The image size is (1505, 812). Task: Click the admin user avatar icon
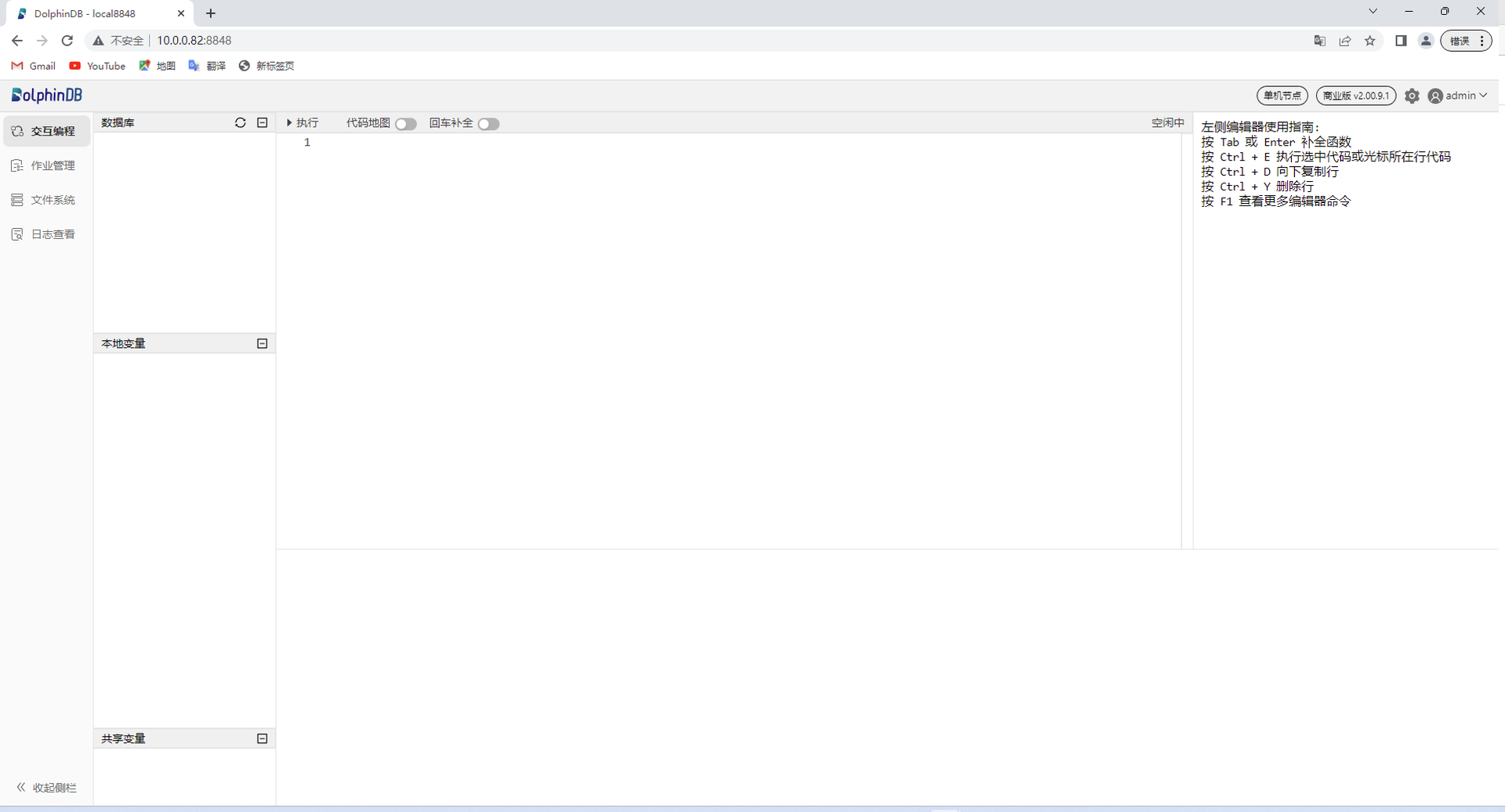click(x=1435, y=96)
